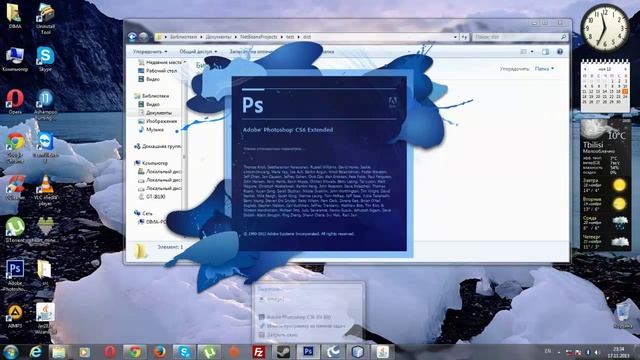Launch AIMP3 desktop shortcut
The image size is (640, 360).
tap(15, 316)
